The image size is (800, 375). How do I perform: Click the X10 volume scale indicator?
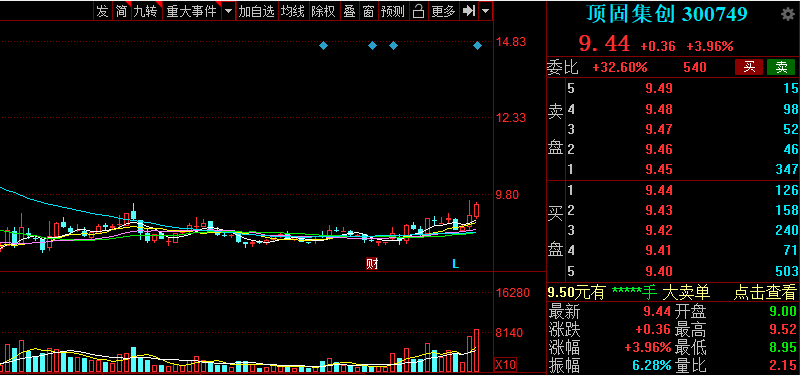(506, 364)
